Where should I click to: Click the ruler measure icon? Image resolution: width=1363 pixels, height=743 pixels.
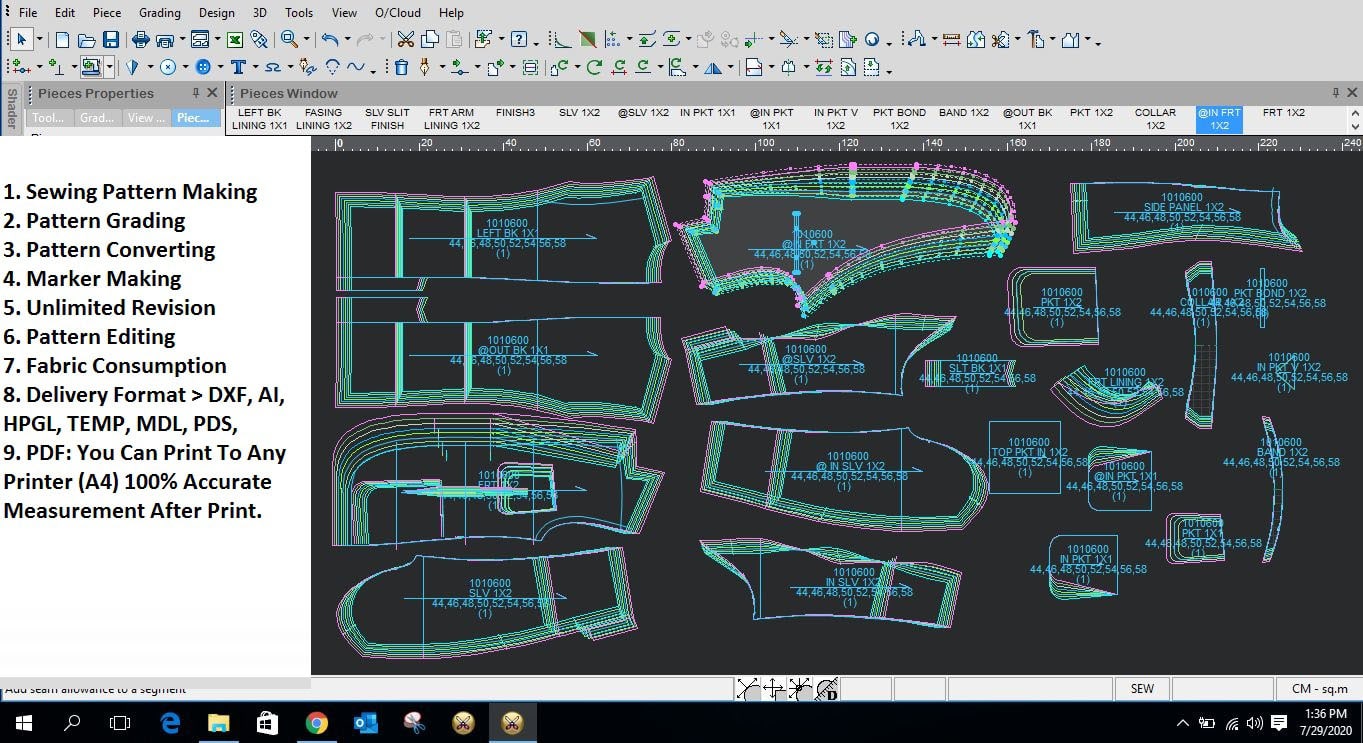[951, 39]
